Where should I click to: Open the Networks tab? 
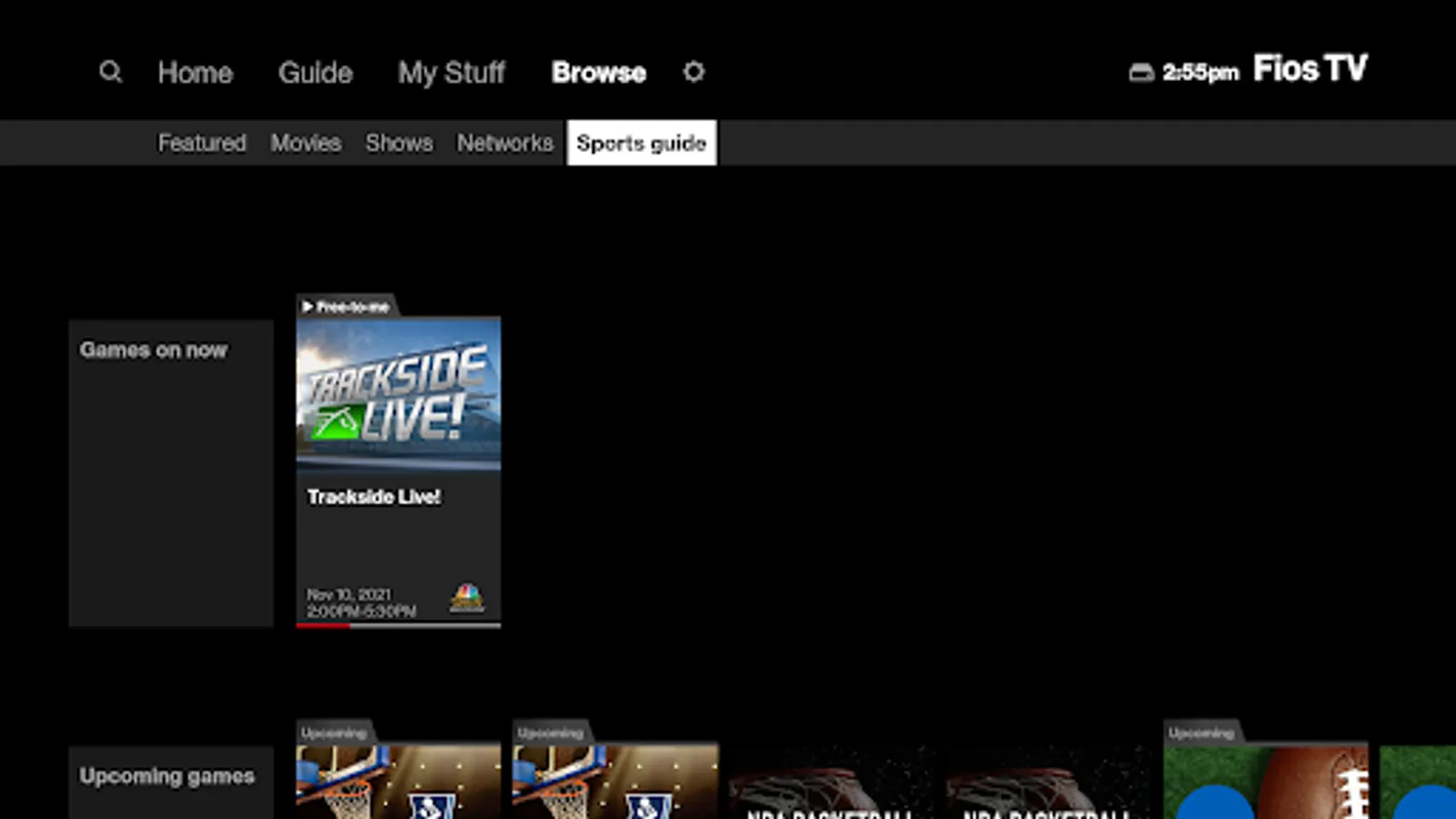pos(505,143)
